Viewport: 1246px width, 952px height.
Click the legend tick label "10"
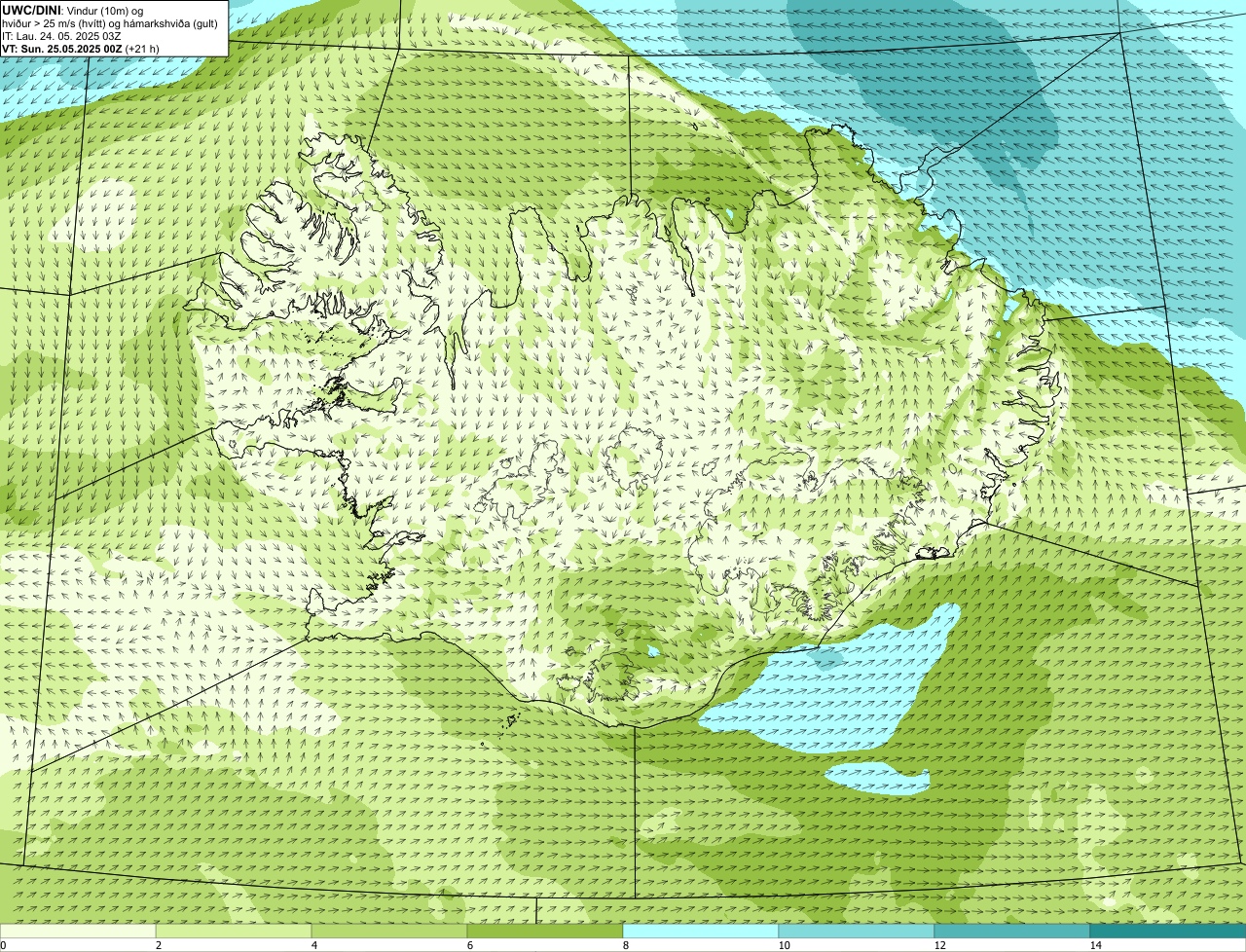point(784,945)
